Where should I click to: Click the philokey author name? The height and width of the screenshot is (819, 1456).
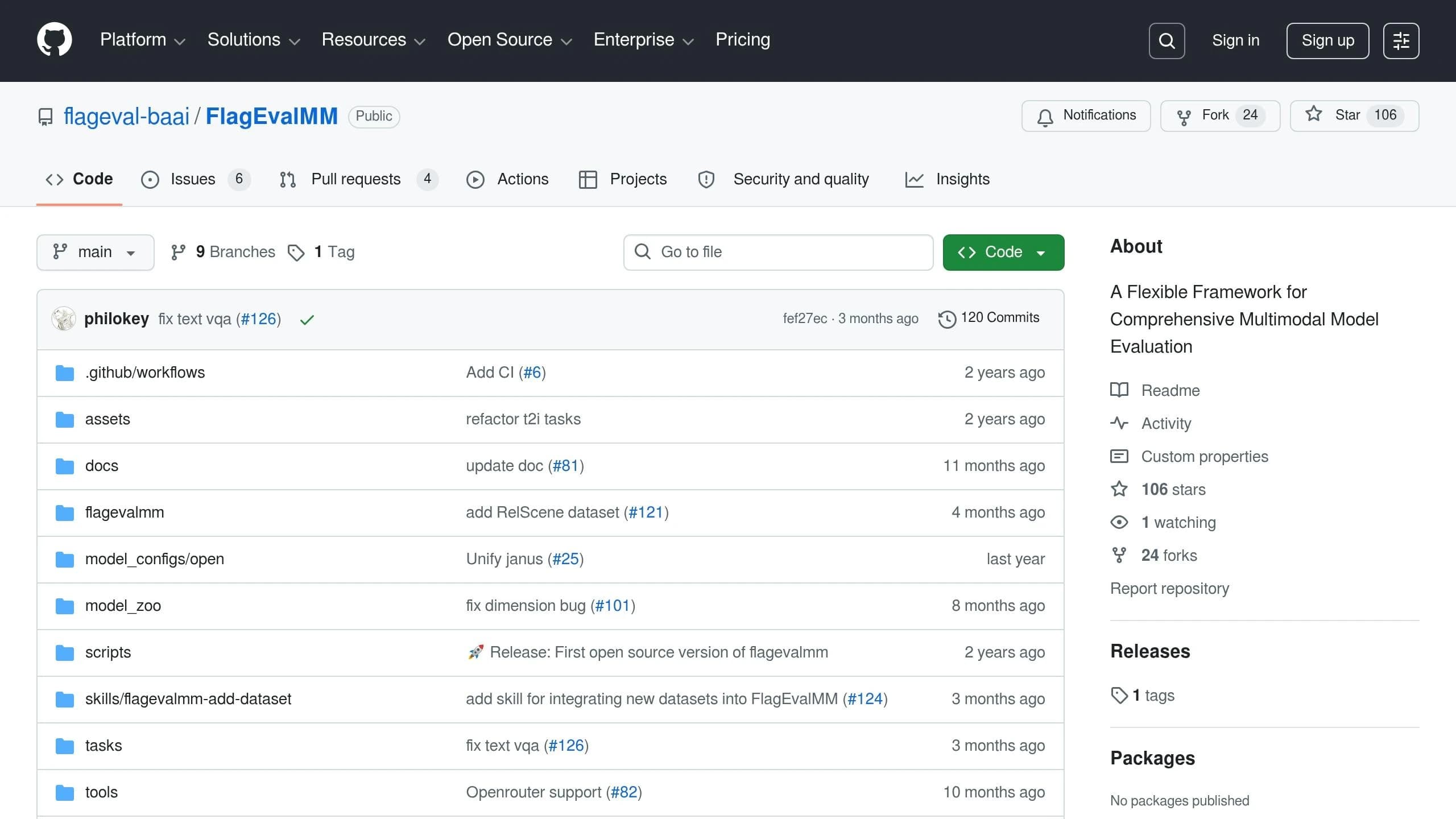[117, 319]
